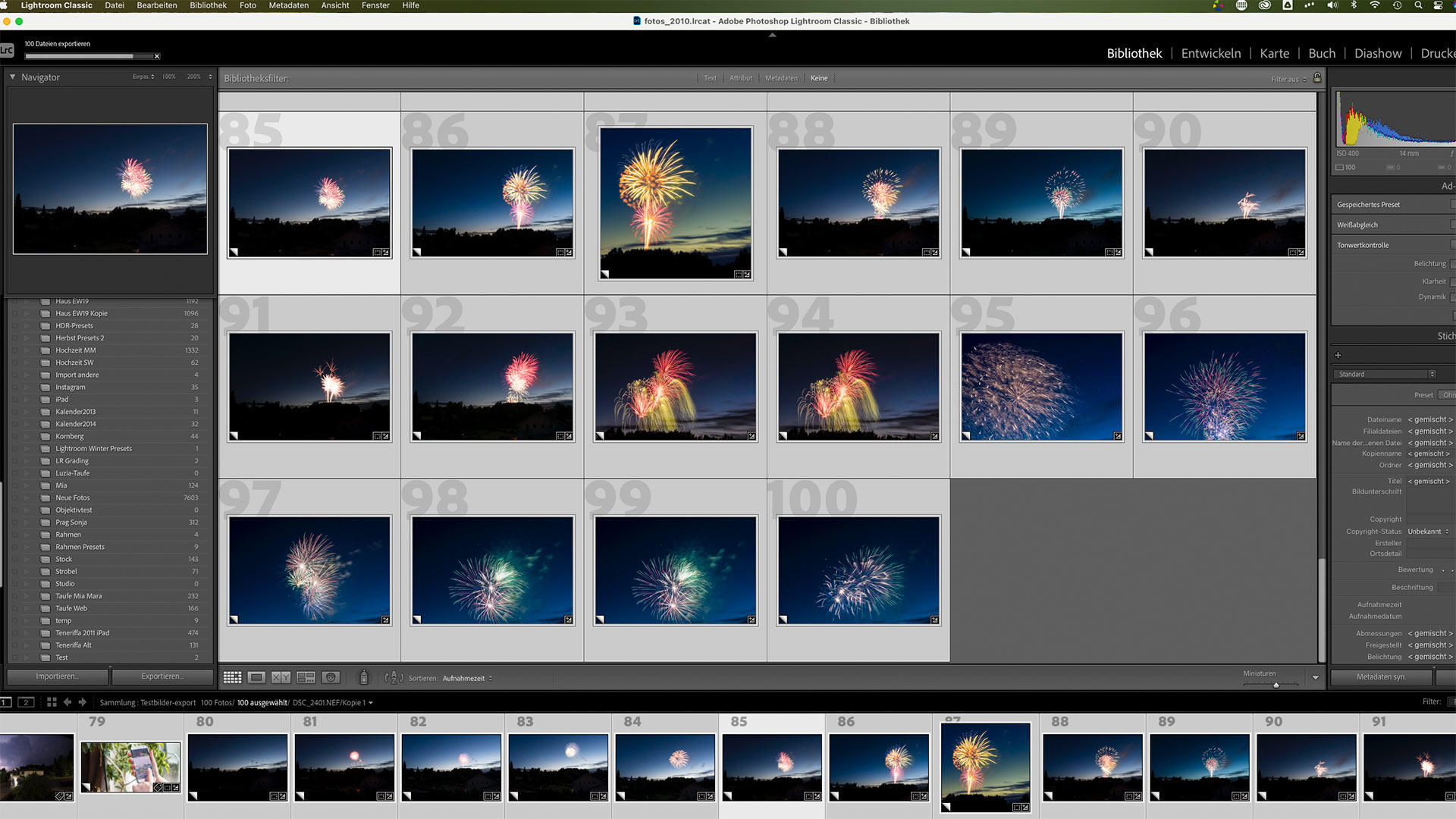Image resolution: width=1456 pixels, height=819 pixels.
Task: Toggle the A-Z sort direction icon
Action: 393,677
